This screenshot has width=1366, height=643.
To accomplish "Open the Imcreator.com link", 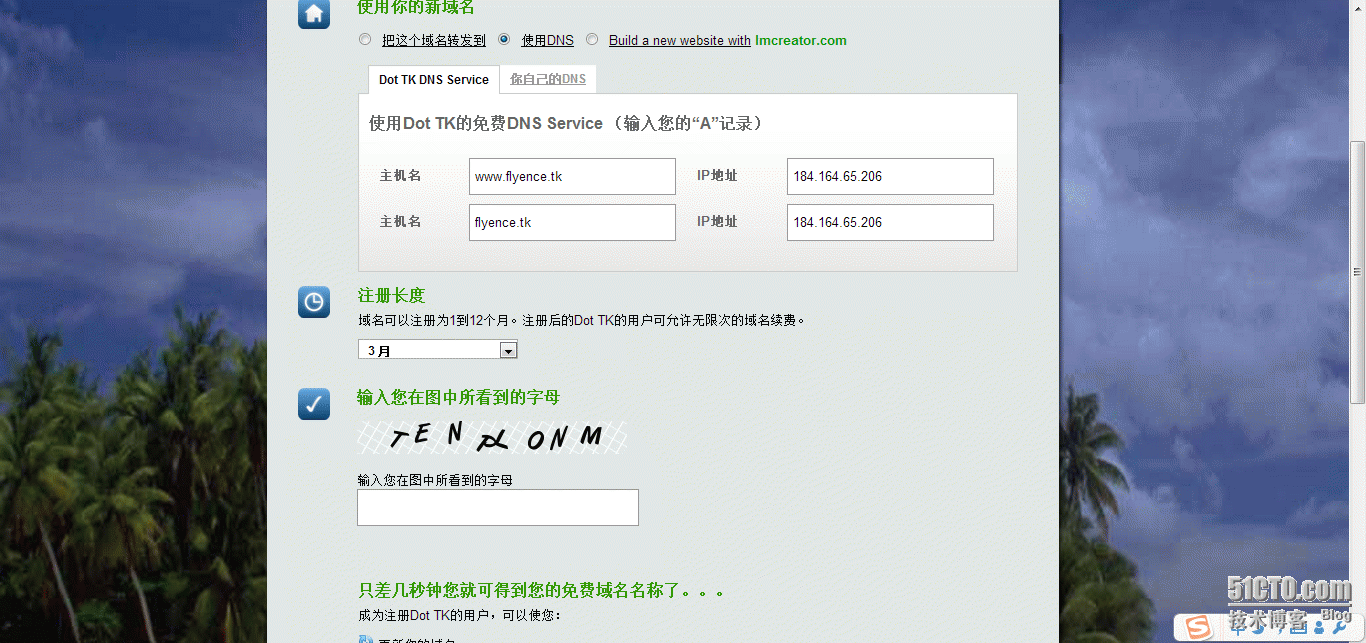I will pos(800,41).
